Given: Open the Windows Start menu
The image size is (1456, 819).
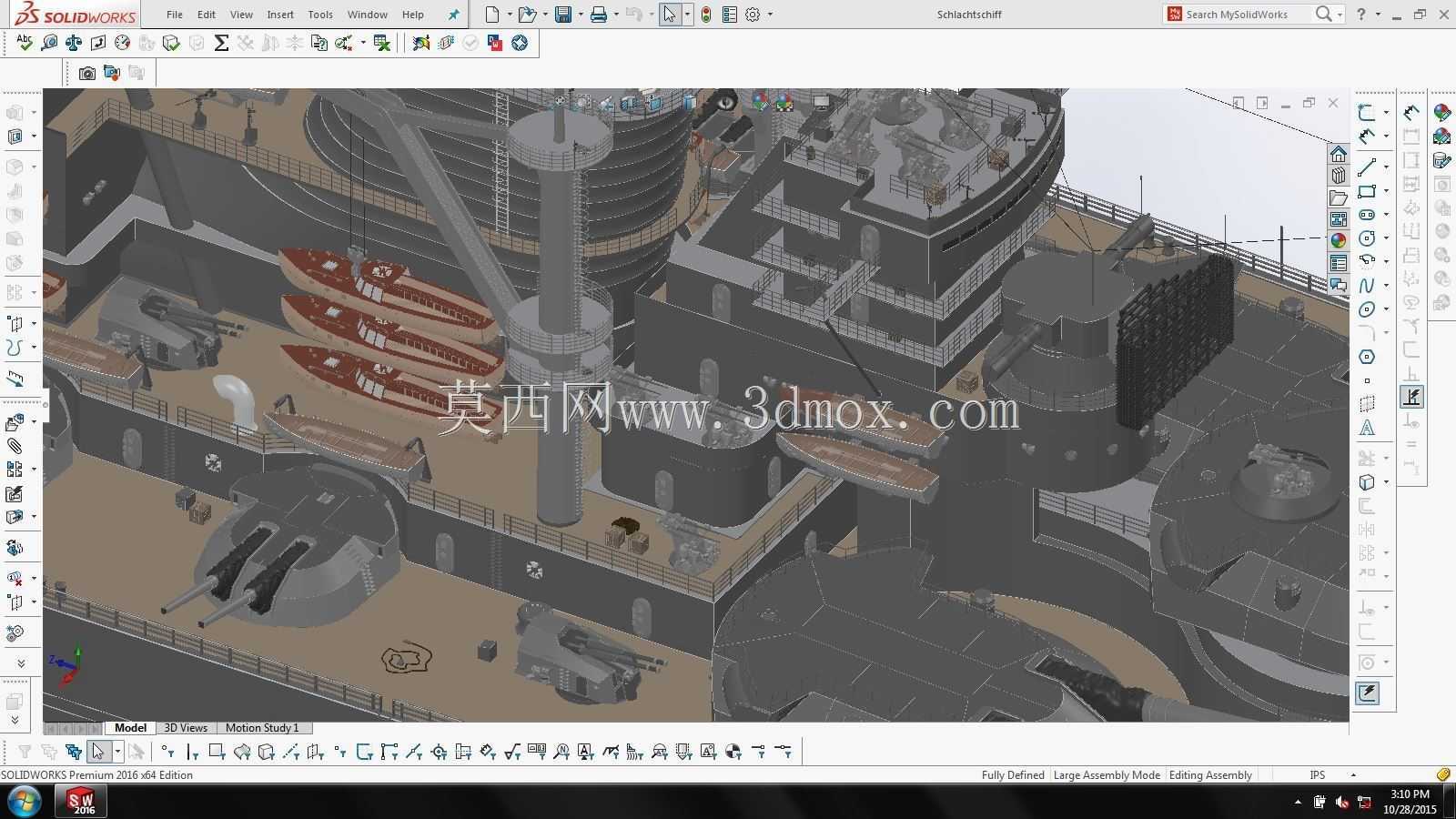Looking at the screenshot, I should click(25, 802).
